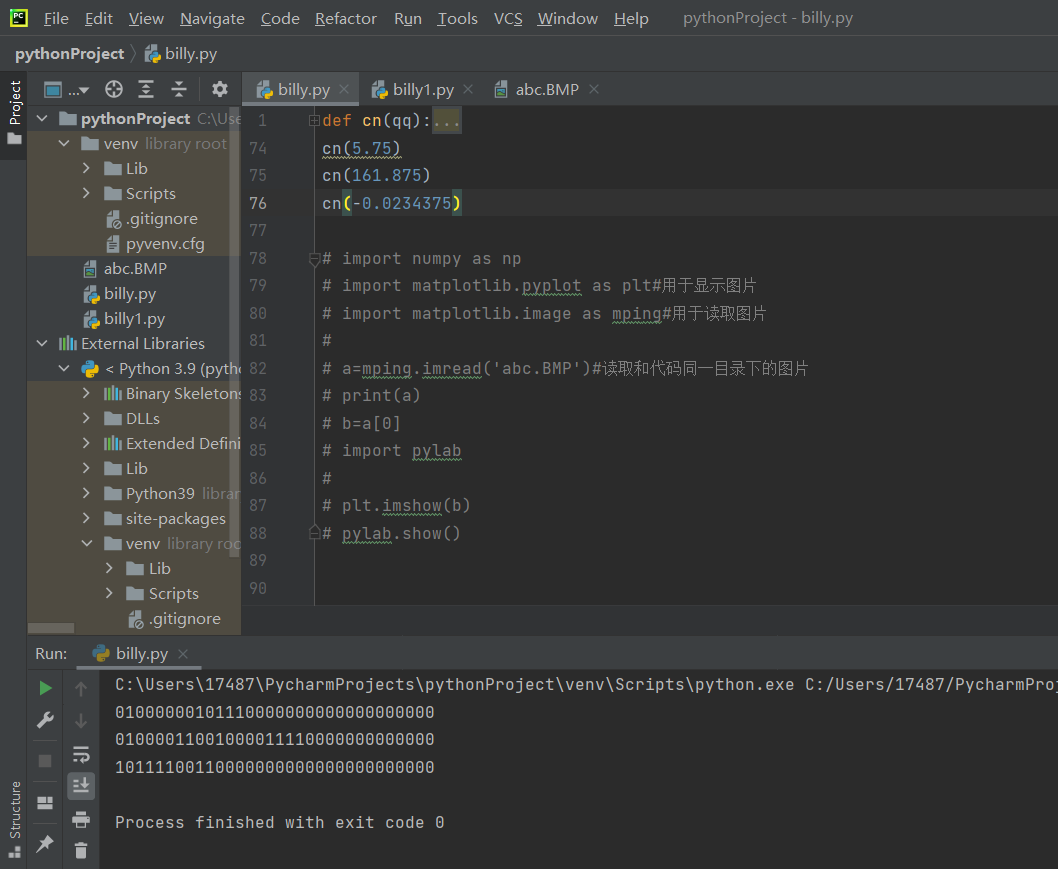Click the Expand All icon in Project toolbar
The height and width of the screenshot is (869, 1058).
(146, 89)
